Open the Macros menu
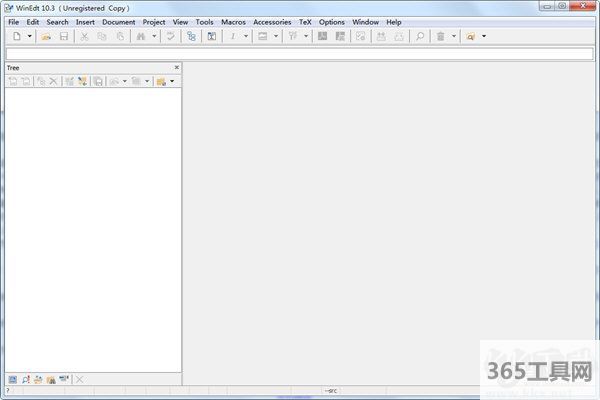Screen dimensions: 600x400 (x=233, y=21)
